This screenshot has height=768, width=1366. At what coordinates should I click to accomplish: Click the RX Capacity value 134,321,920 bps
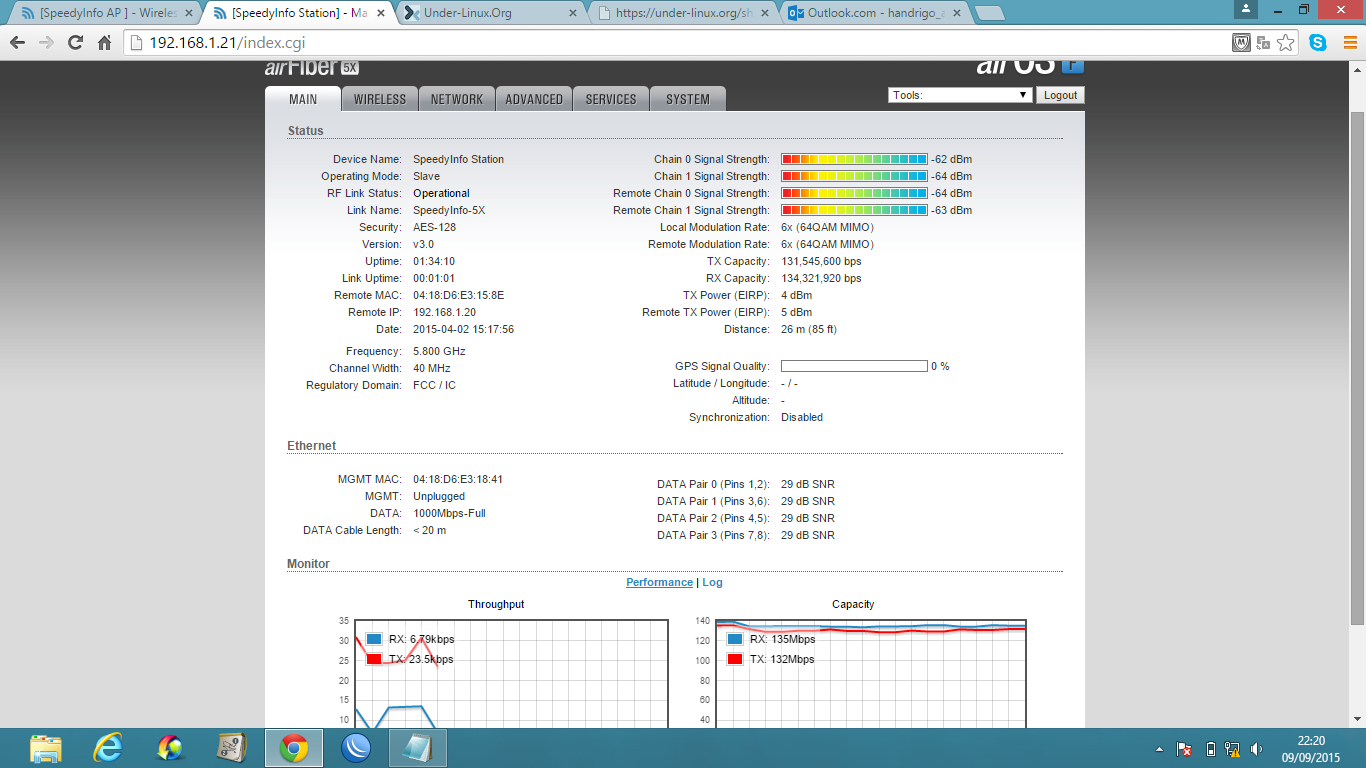coord(821,278)
